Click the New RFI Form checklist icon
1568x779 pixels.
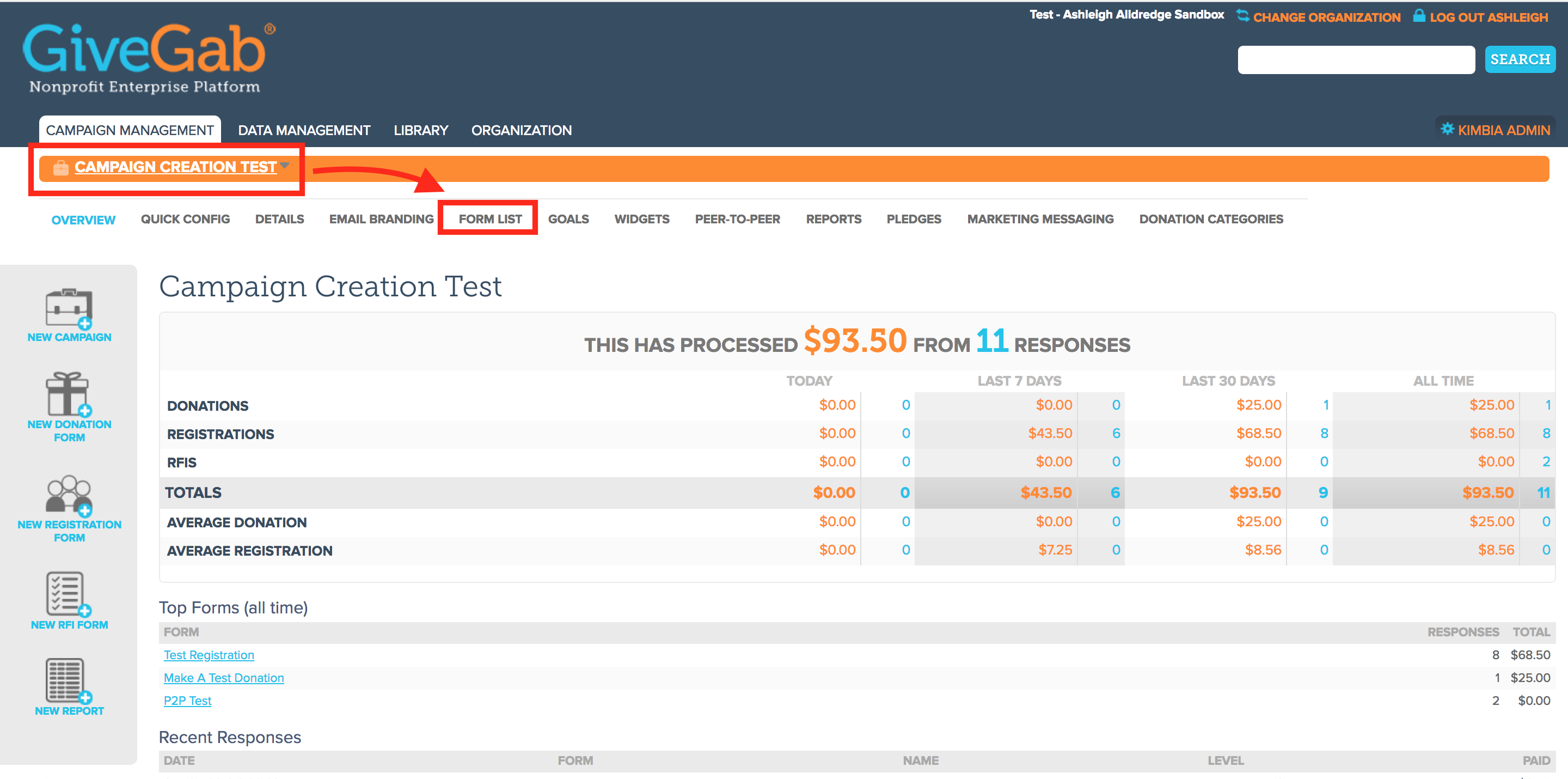click(x=69, y=594)
